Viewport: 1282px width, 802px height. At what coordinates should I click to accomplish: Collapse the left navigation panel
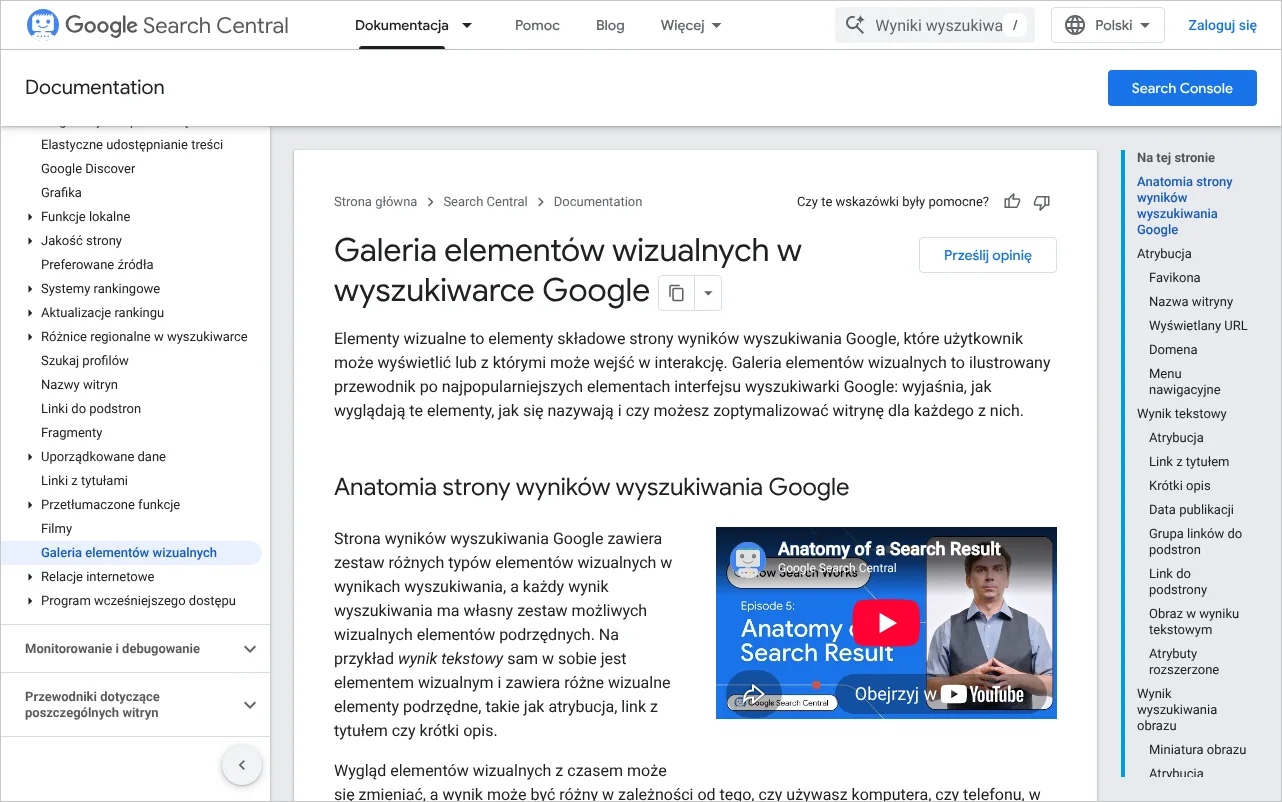(x=242, y=766)
